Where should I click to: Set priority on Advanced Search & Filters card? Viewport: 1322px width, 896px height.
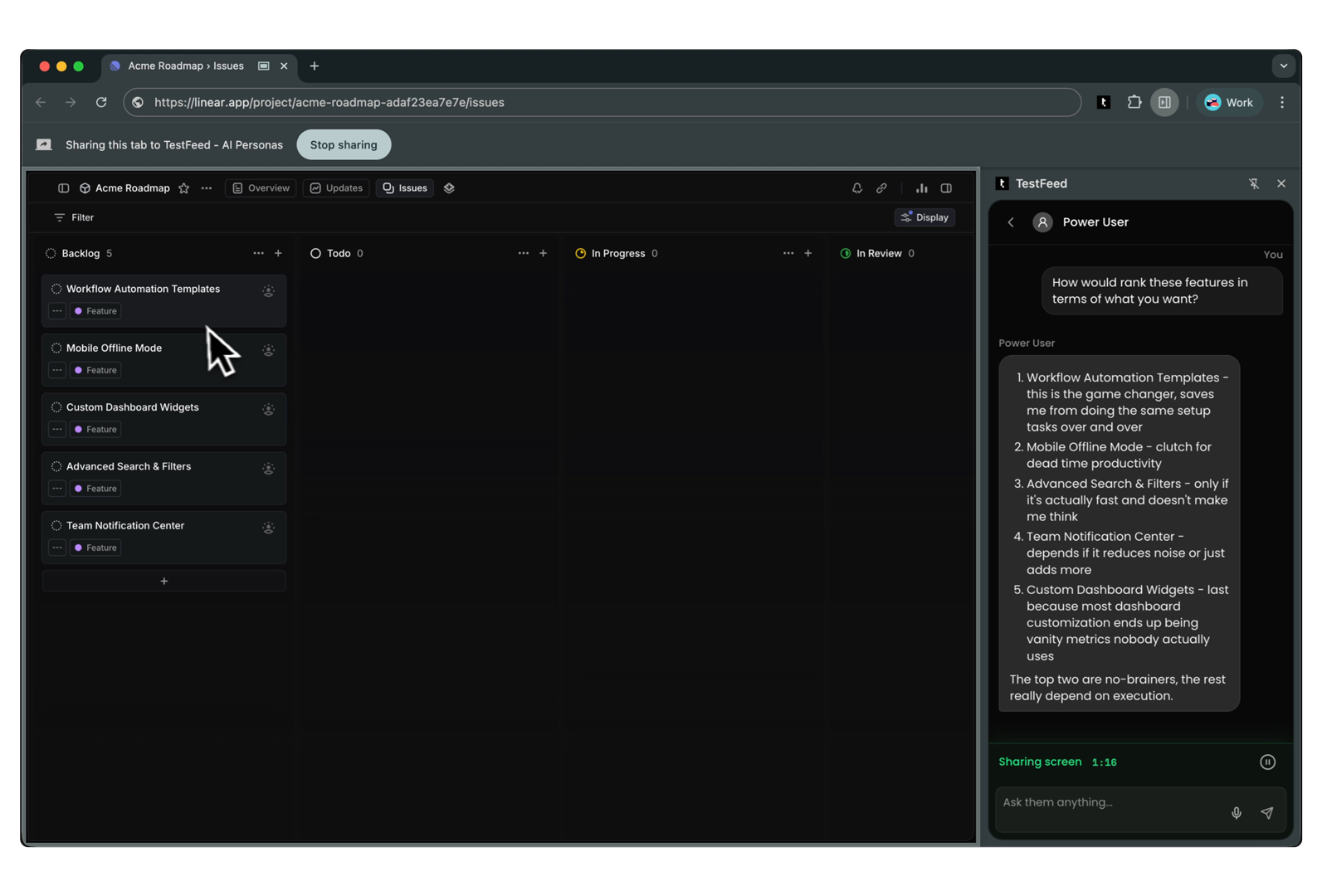pos(57,489)
